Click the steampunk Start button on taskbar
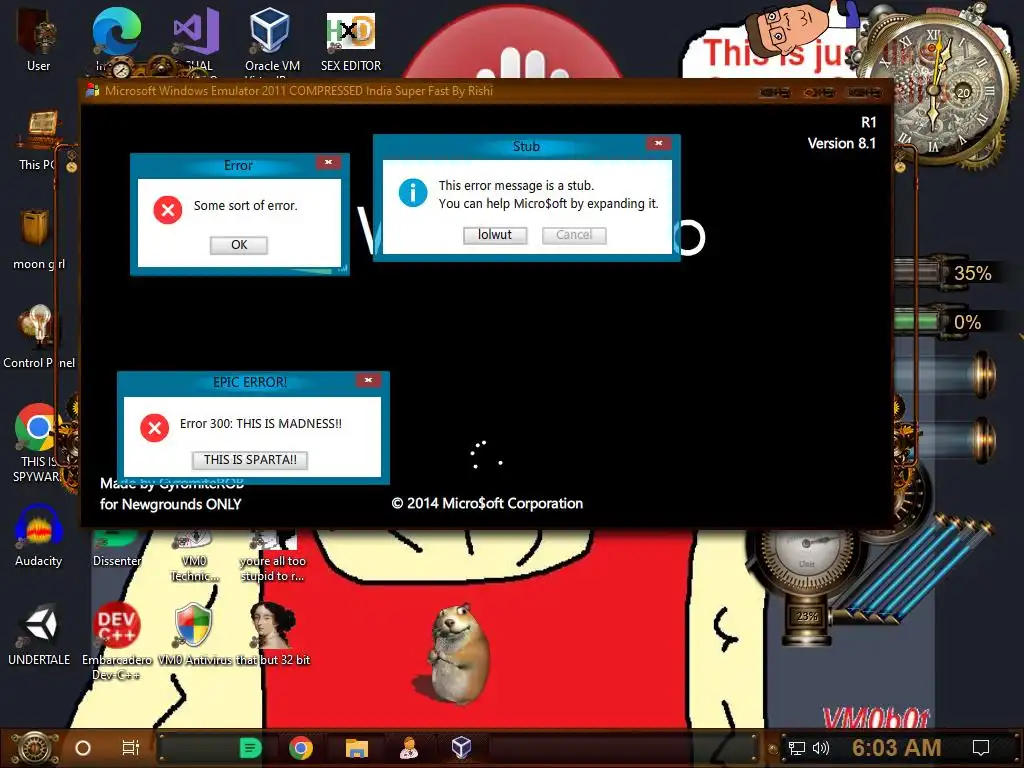Image resolution: width=1024 pixels, height=768 pixels. [36, 748]
